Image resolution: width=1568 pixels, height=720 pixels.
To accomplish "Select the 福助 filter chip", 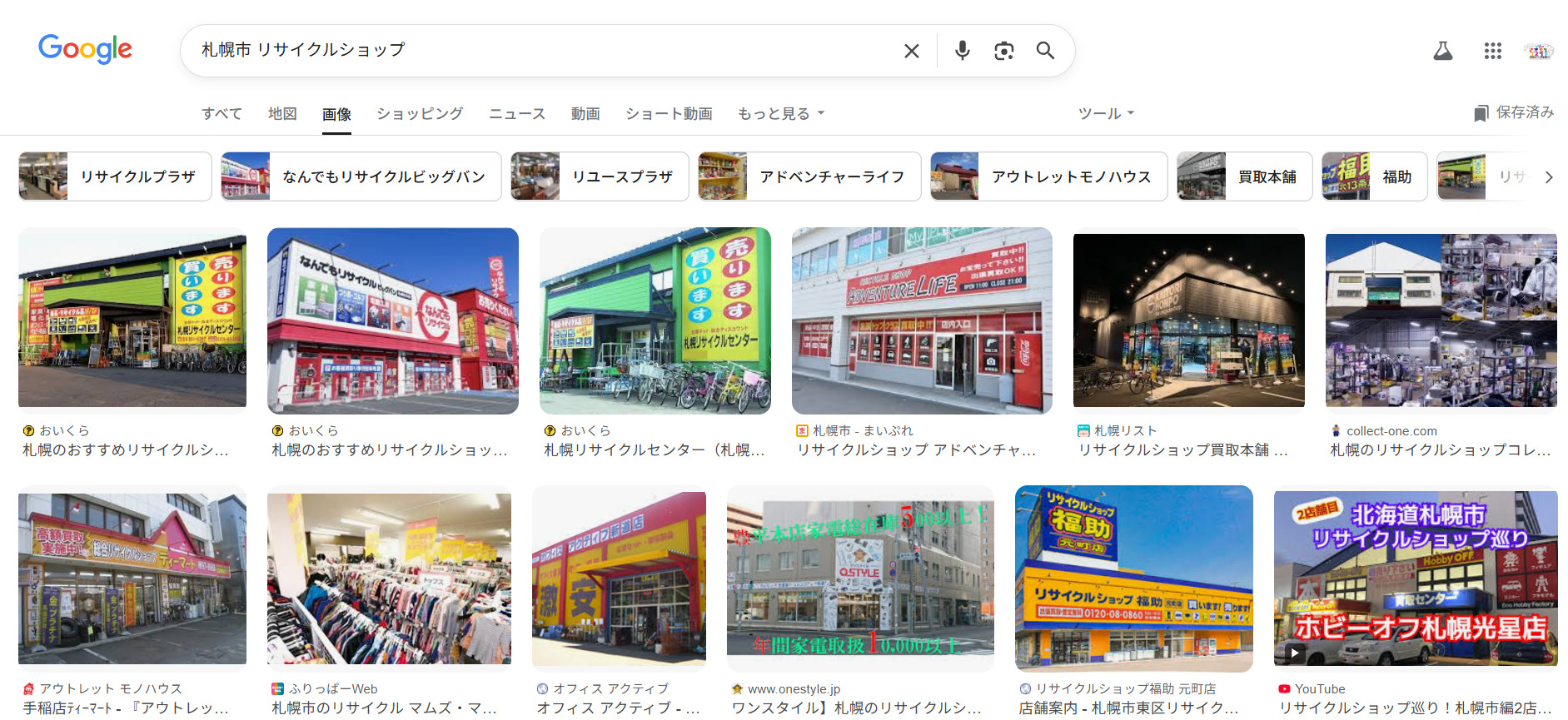I will point(1374,176).
